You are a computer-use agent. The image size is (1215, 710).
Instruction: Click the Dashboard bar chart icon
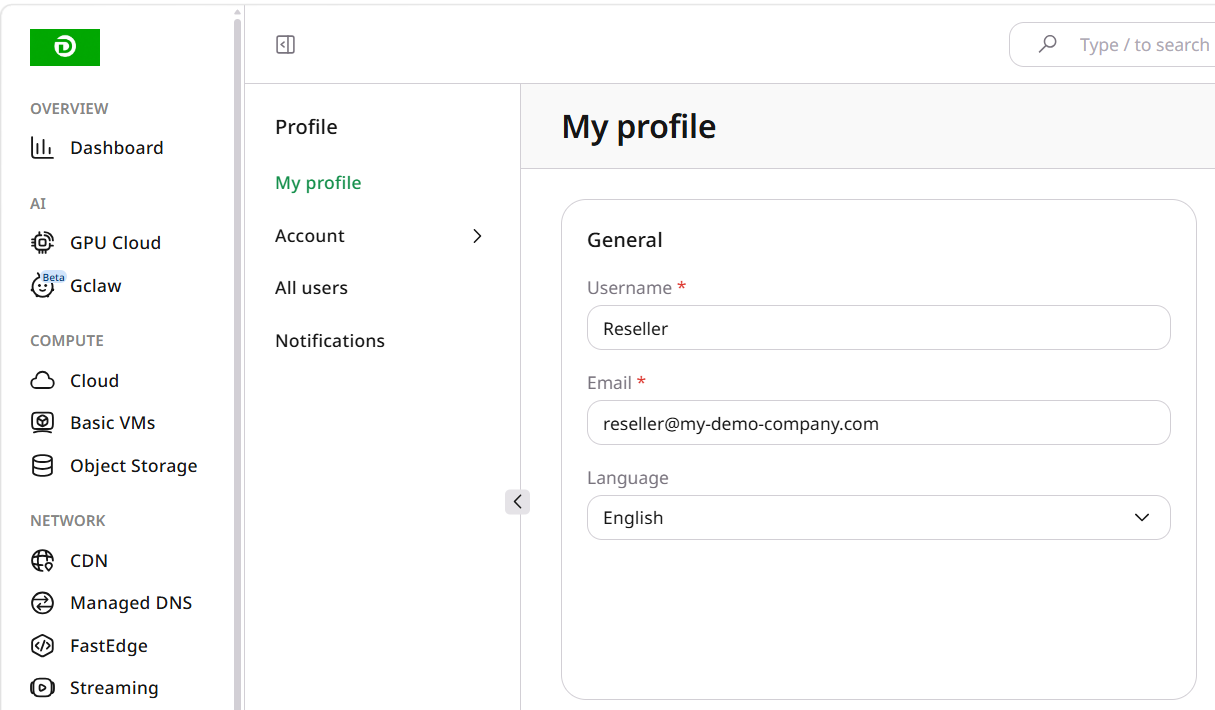(x=42, y=148)
